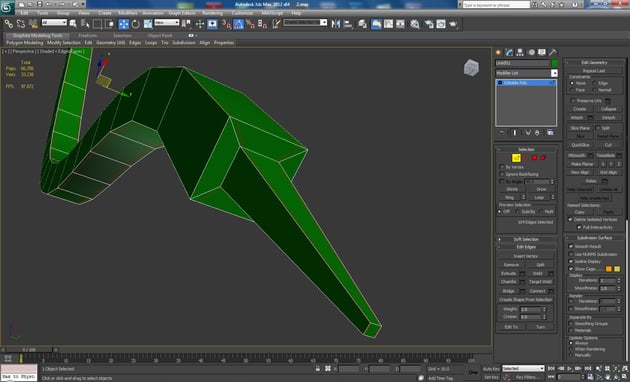
Task: Switch to Hierarchy command panel tab
Action: point(520,52)
